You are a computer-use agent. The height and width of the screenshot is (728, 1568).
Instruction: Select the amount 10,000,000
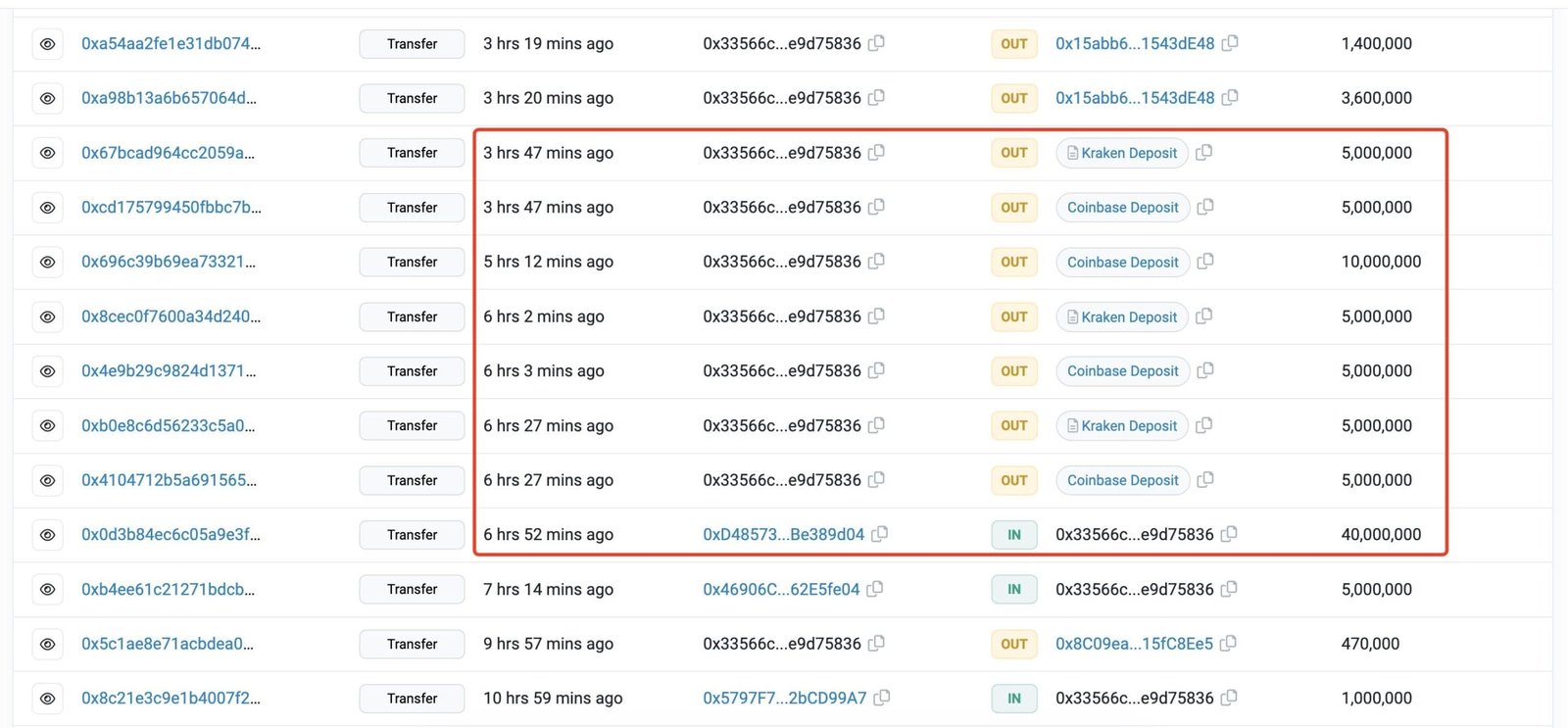click(x=1381, y=262)
